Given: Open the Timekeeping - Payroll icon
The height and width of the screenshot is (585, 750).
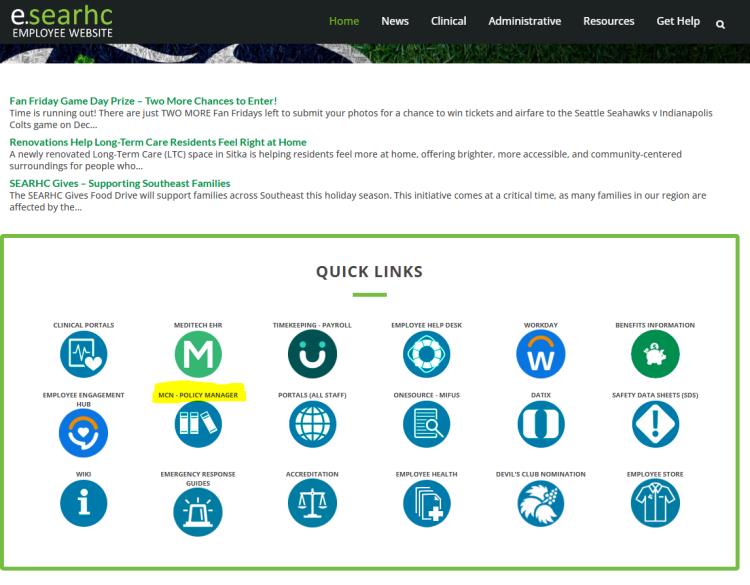Looking at the screenshot, I should (312, 355).
